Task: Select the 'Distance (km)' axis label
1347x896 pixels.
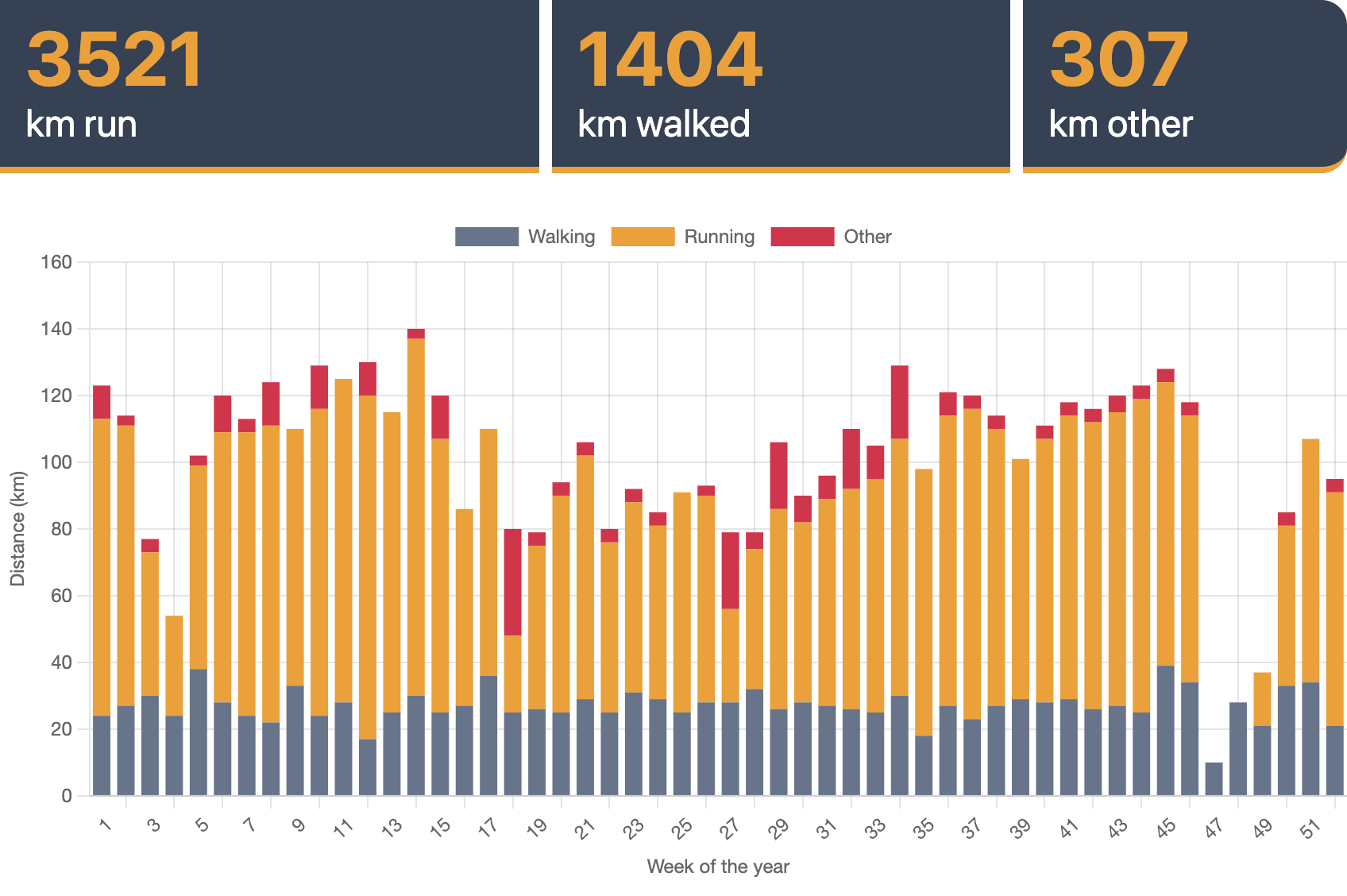Action: 20,524
